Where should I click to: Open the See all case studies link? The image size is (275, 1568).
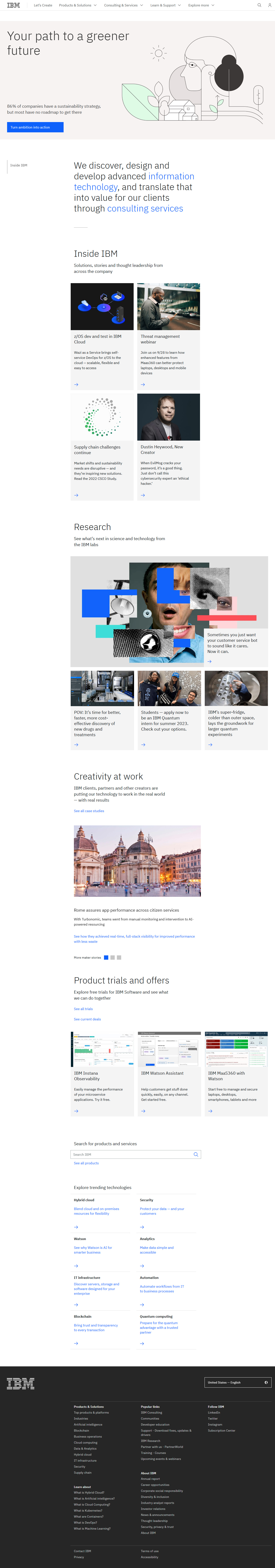tap(89, 811)
